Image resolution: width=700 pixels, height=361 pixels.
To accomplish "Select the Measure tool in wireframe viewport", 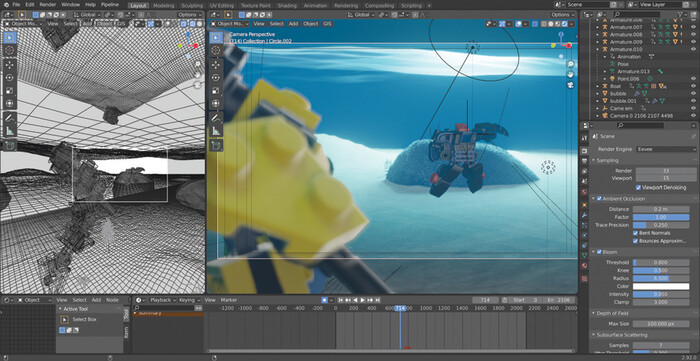I will 10,131.
